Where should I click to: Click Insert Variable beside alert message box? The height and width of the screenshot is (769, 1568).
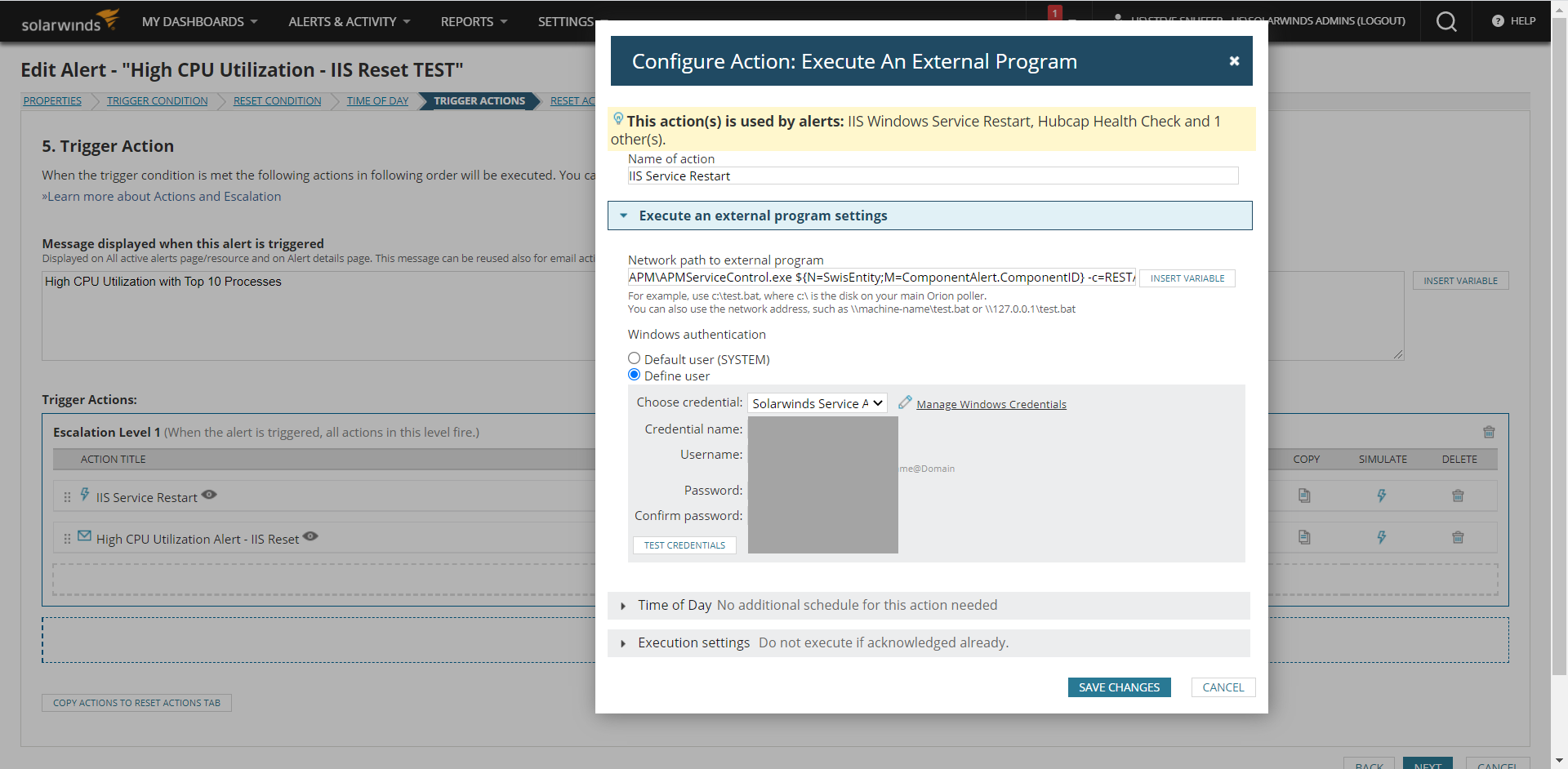pyautogui.click(x=1460, y=281)
